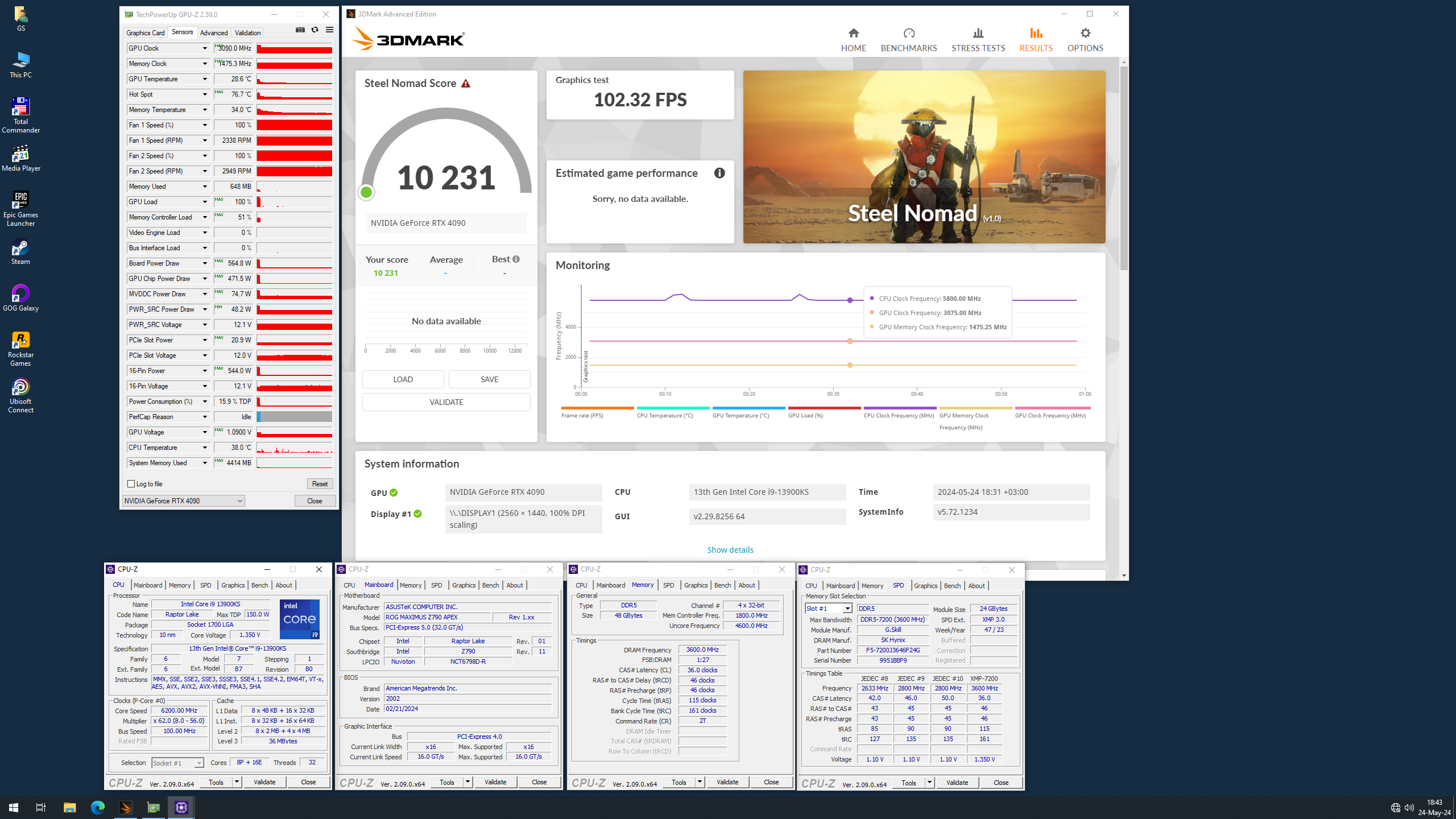The width and height of the screenshot is (1456, 819).
Task: Expand the GPU Clock sensor dropdown
Action: click(205, 48)
